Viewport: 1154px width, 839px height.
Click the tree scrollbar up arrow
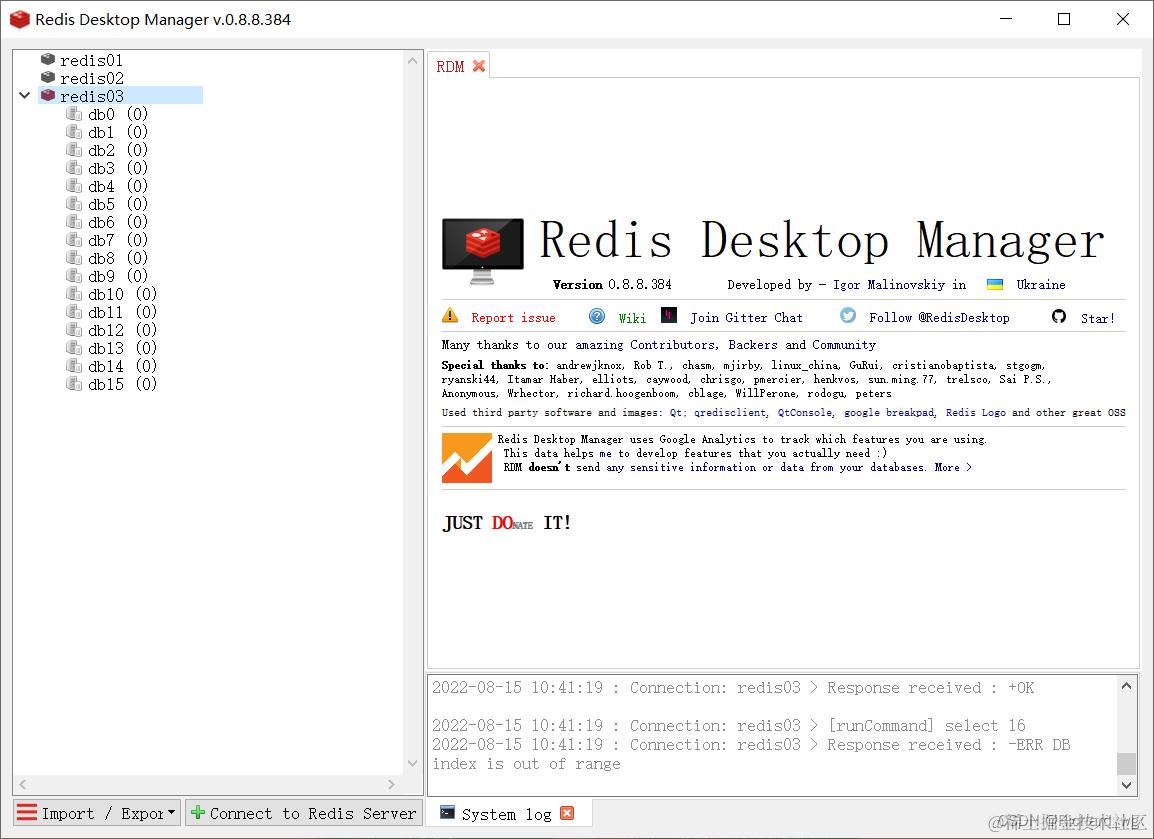(x=412, y=60)
